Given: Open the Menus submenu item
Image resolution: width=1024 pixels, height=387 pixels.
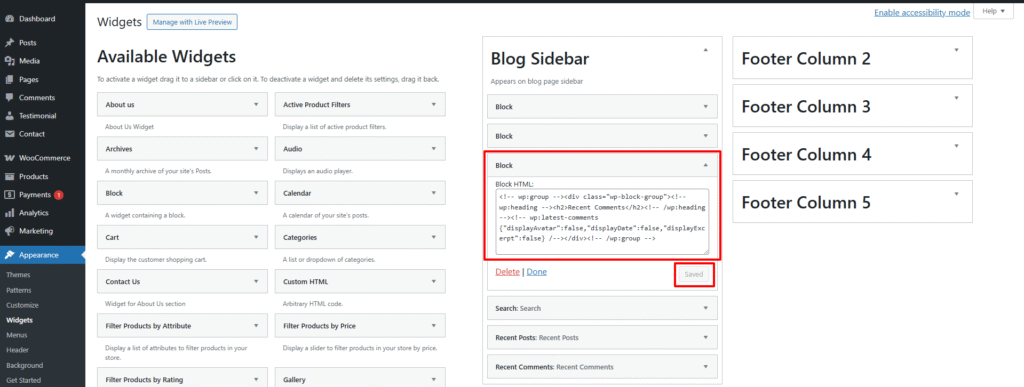Looking at the screenshot, I should 17,335.
